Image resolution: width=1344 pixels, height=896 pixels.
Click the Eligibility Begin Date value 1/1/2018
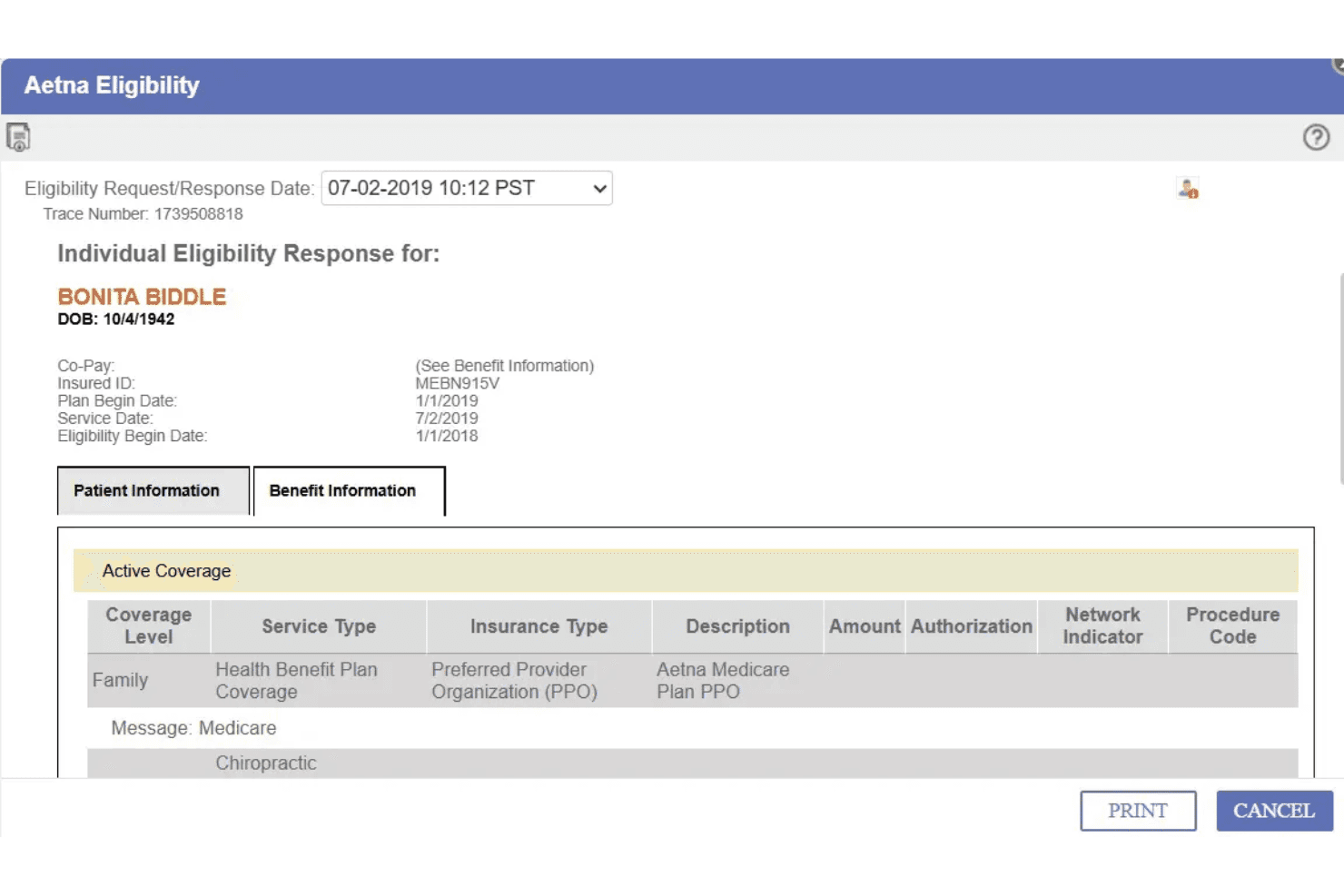[447, 436]
